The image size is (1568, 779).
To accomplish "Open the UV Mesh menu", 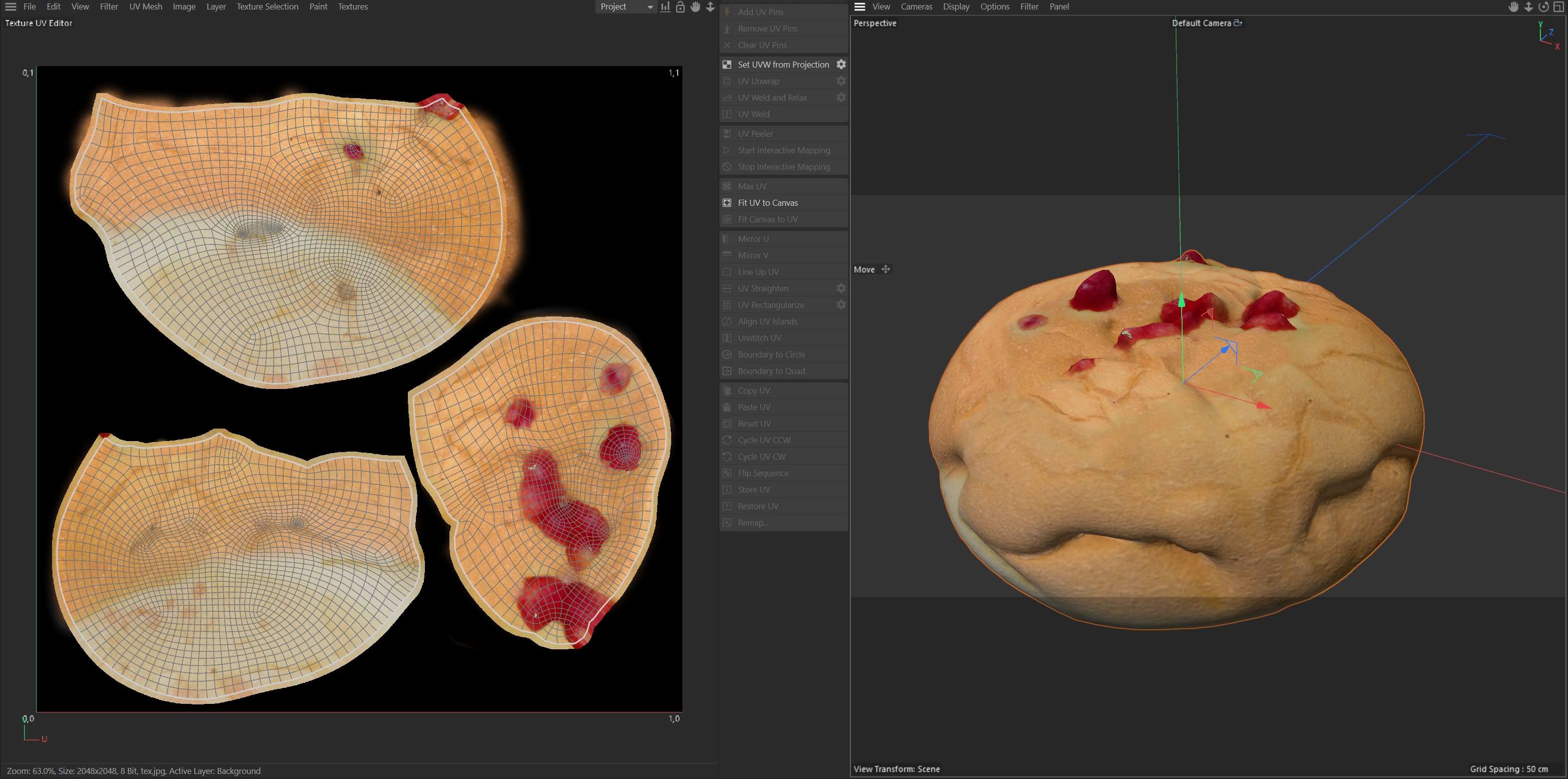I will [146, 7].
